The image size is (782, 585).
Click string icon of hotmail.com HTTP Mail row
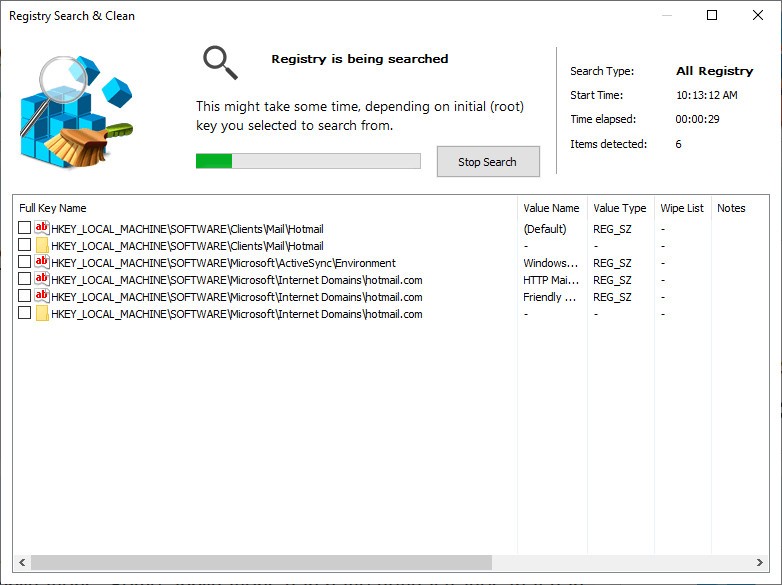42,280
